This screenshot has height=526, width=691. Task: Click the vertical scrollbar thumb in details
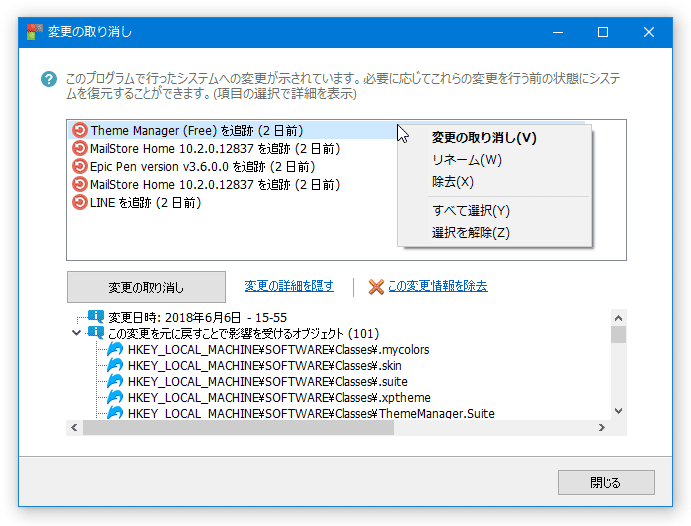pyautogui.click(x=618, y=334)
